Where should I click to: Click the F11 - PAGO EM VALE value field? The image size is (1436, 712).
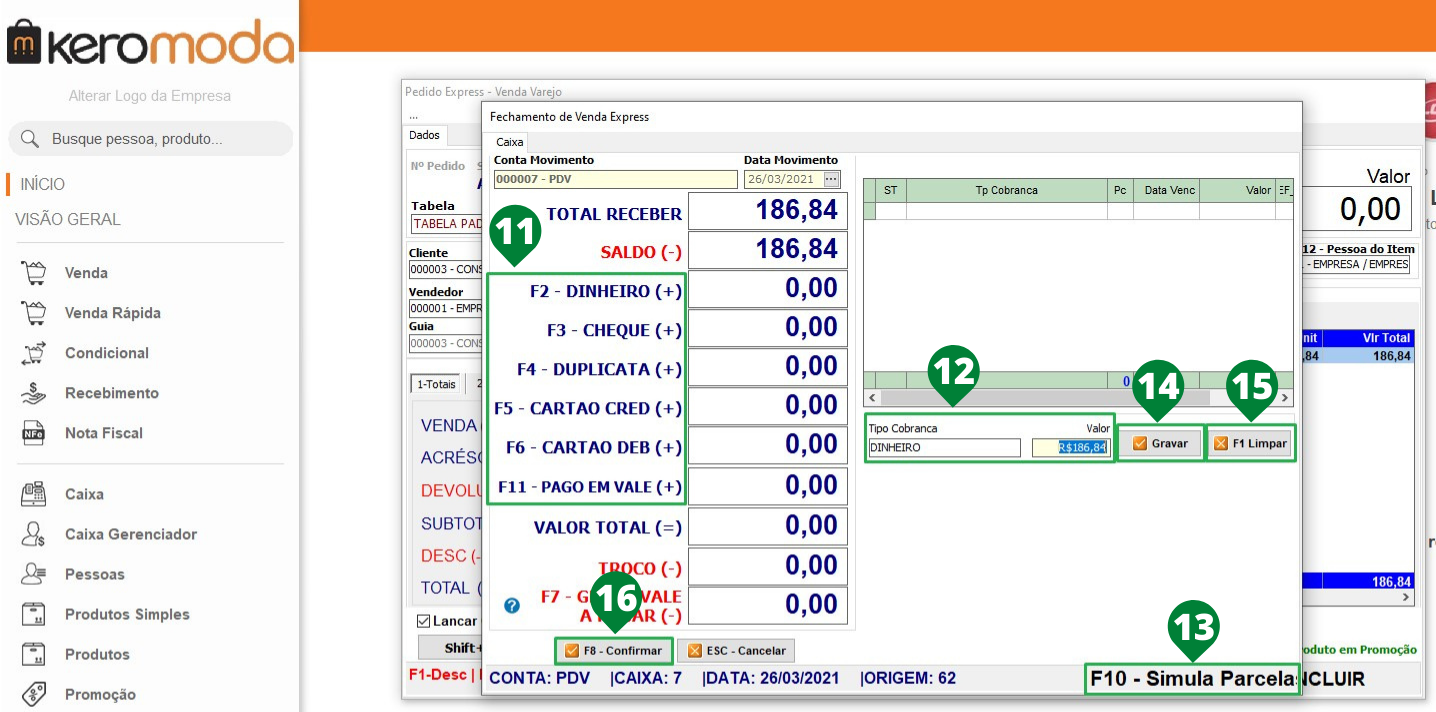(x=768, y=486)
